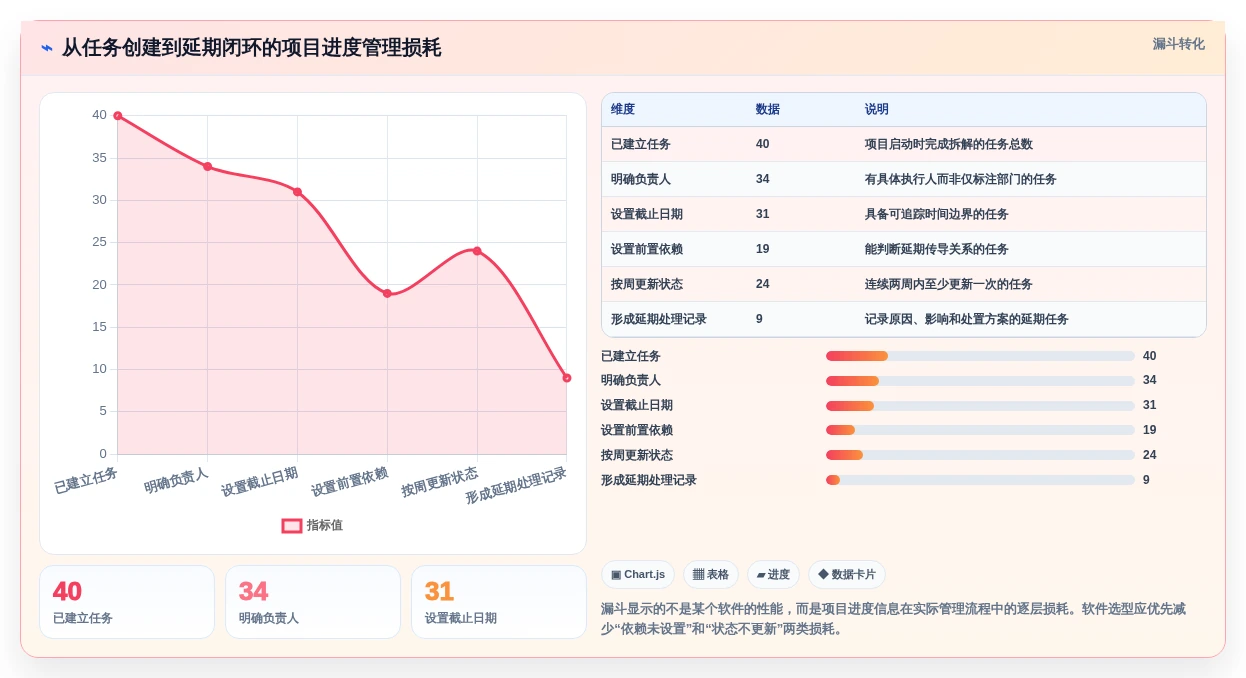This screenshot has height=678, width=1246.
Task: Click the x-axis label 形成延期处理记录
Action: (x=516, y=485)
